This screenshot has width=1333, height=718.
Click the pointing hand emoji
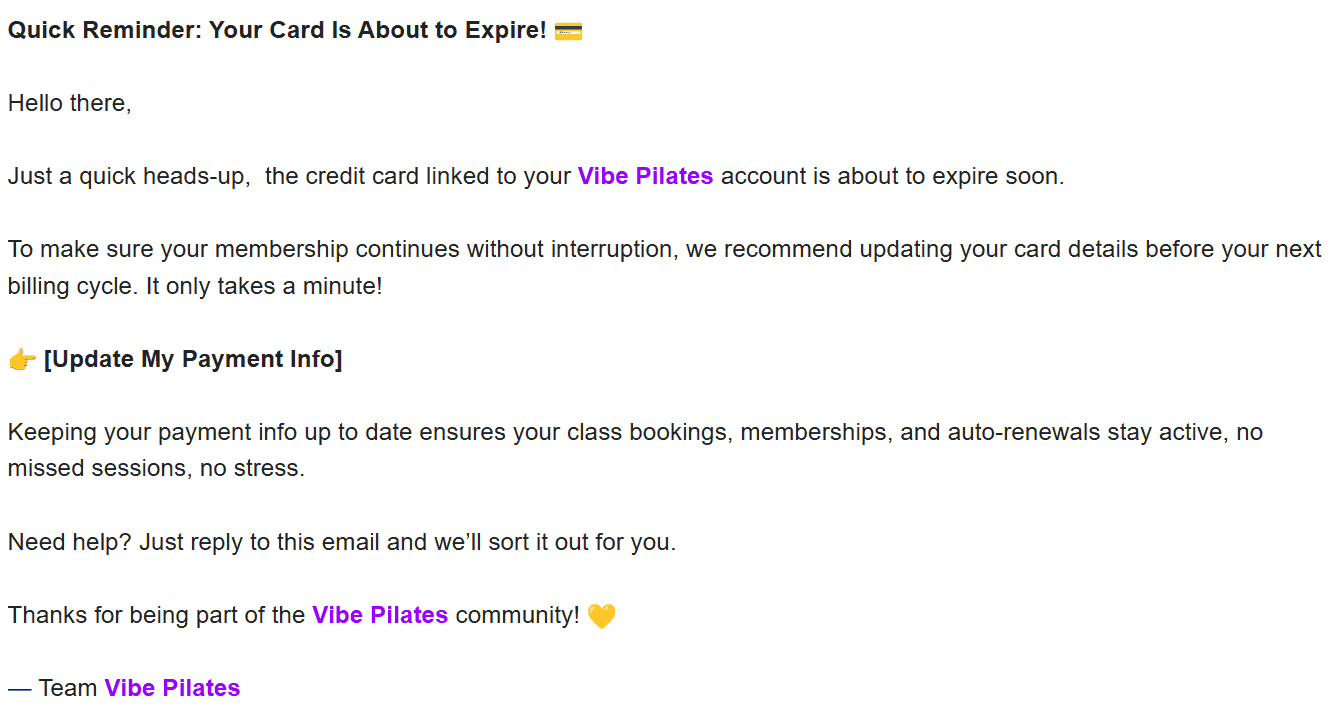point(22,360)
